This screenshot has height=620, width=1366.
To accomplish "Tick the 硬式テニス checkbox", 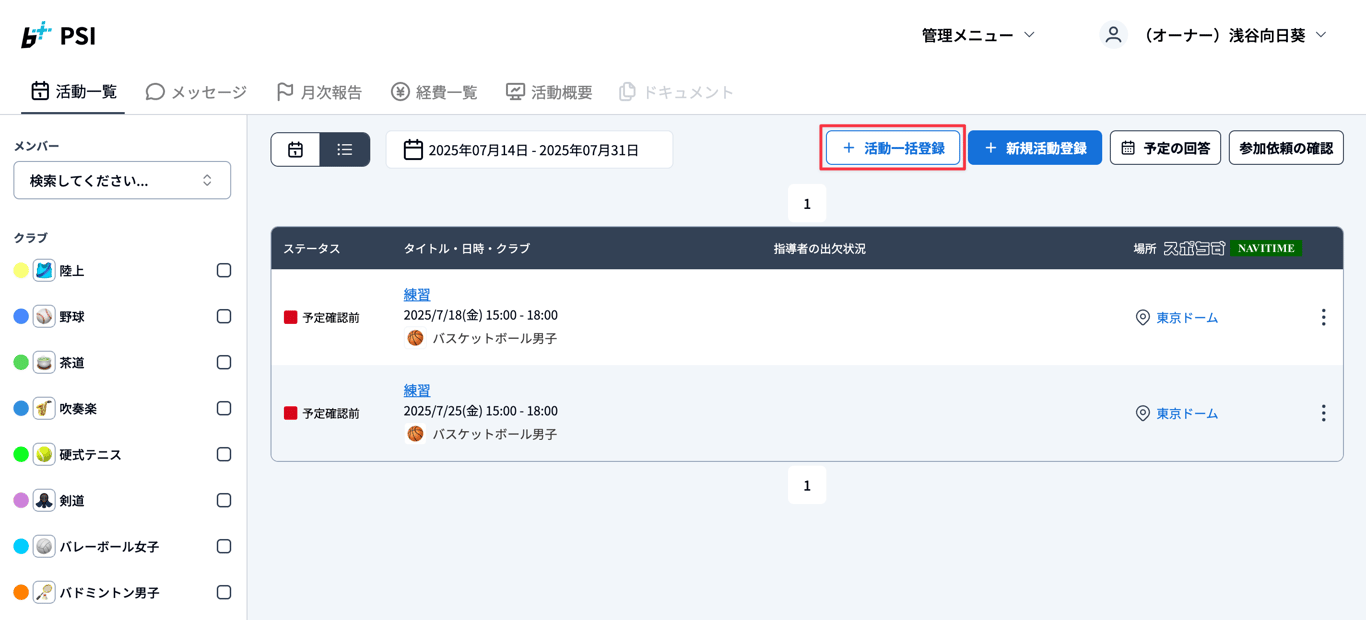I will 224,454.
